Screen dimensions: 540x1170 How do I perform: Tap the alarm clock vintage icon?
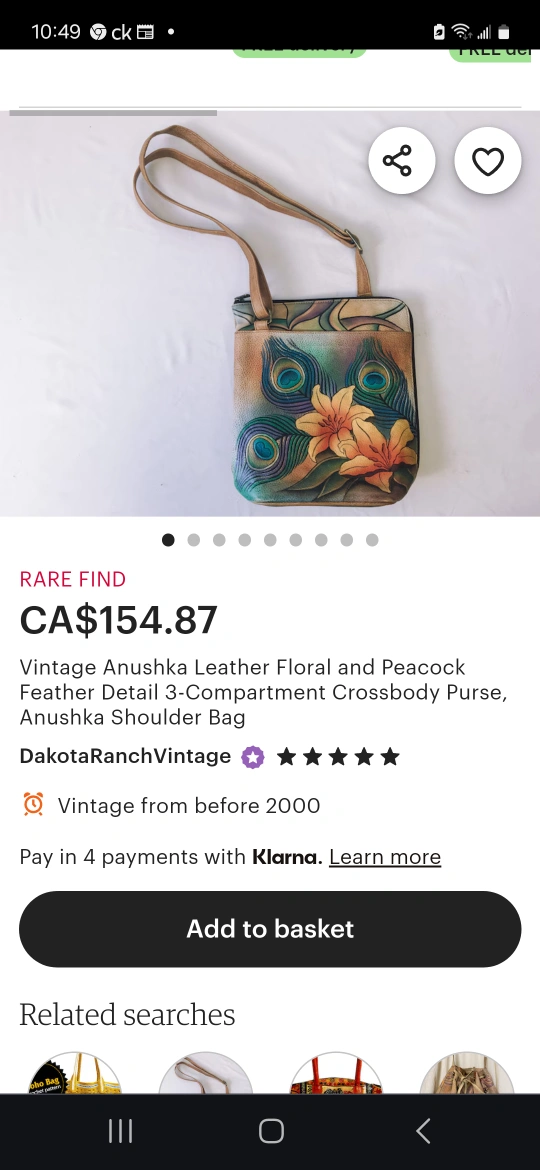(x=33, y=804)
